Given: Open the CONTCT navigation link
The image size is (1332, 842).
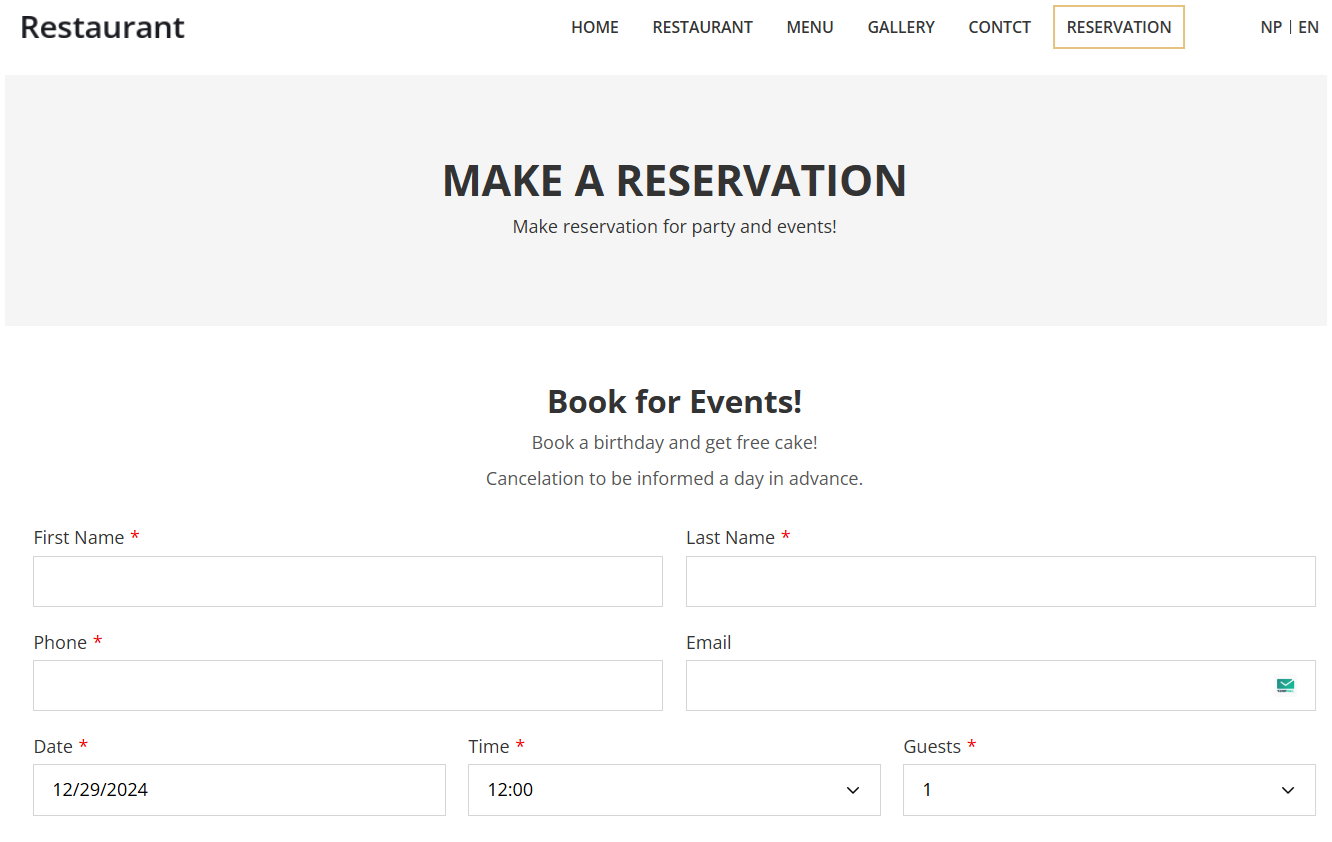Looking at the screenshot, I should point(999,27).
